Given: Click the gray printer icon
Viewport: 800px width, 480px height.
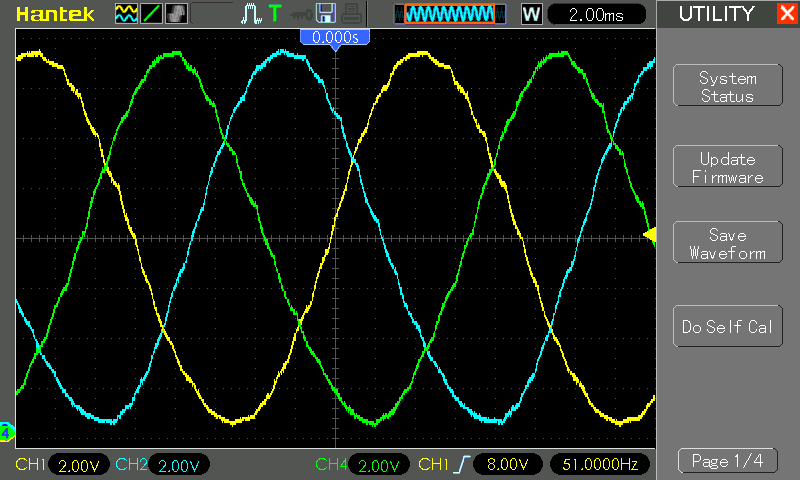Looking at the screenshot, I should click(x=351, y=14).
